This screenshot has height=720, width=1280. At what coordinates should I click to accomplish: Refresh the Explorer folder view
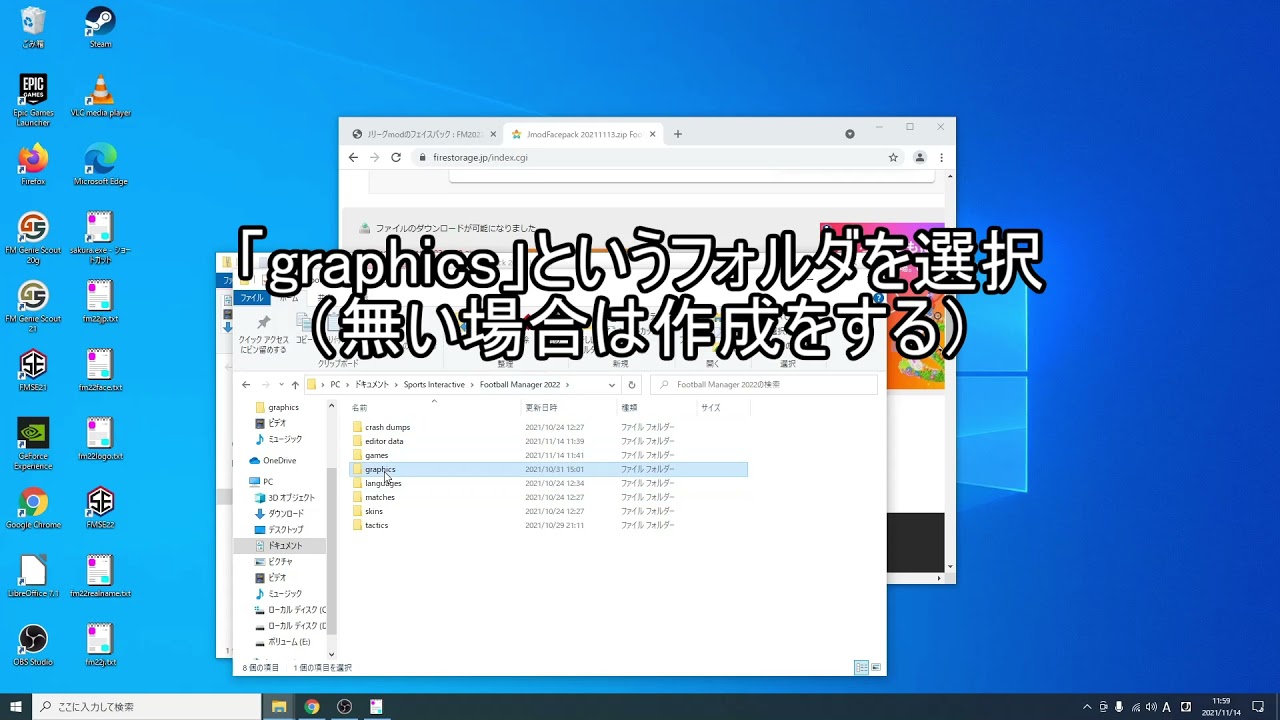pyautogui.click(x=631, y=384)
